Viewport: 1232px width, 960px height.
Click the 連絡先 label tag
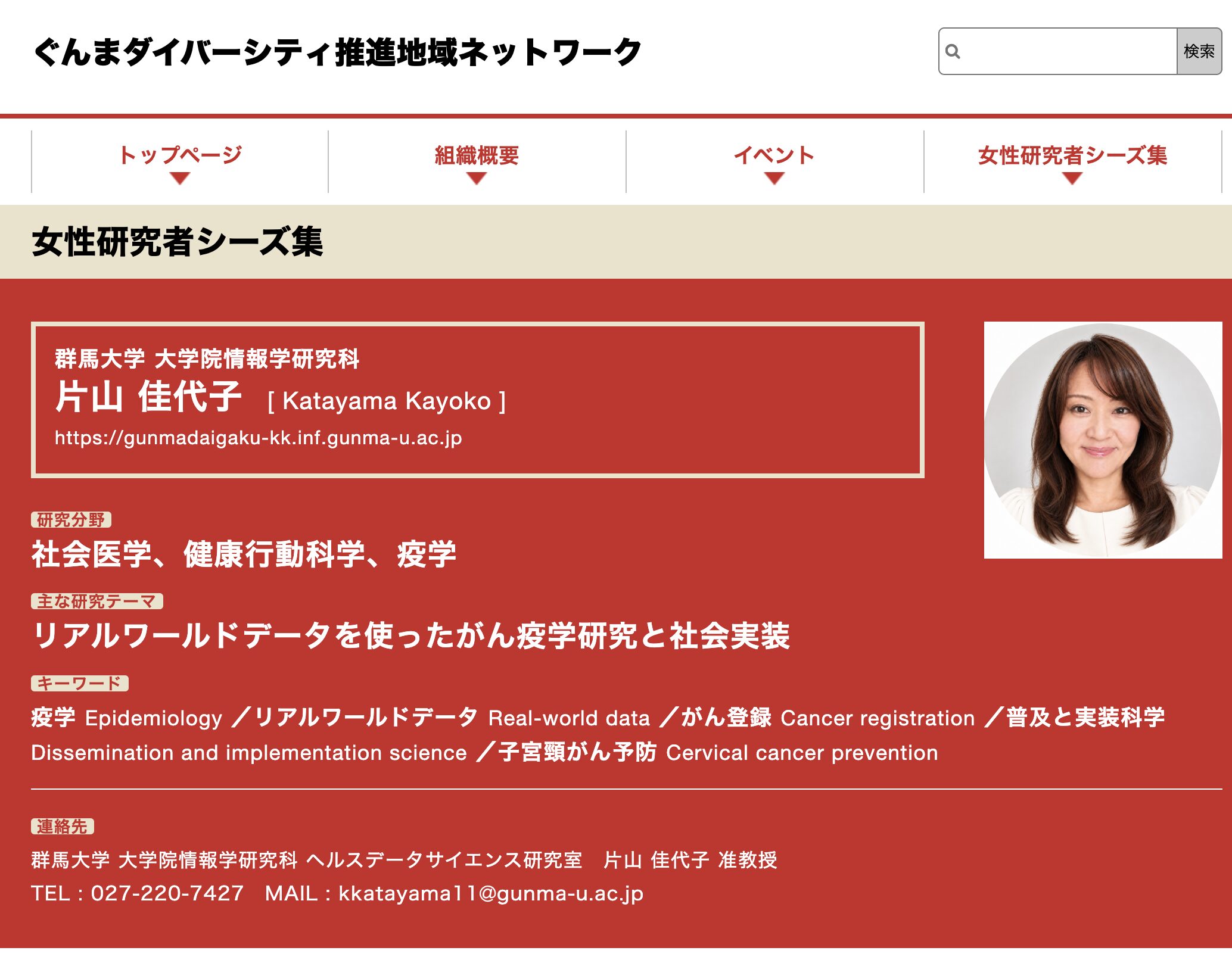click(x=63, y=827)
